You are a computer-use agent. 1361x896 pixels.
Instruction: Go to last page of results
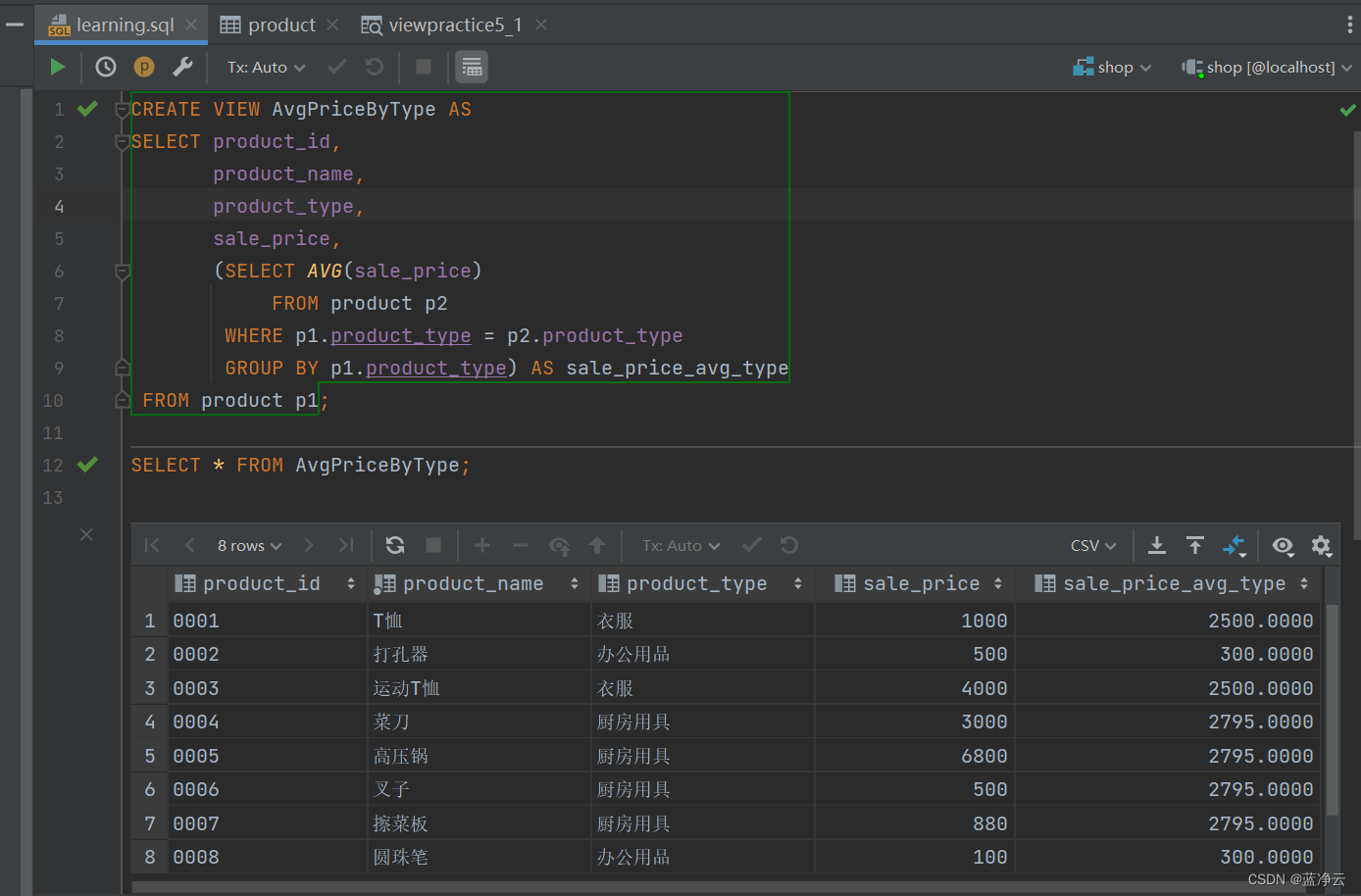tap(346, 545)
